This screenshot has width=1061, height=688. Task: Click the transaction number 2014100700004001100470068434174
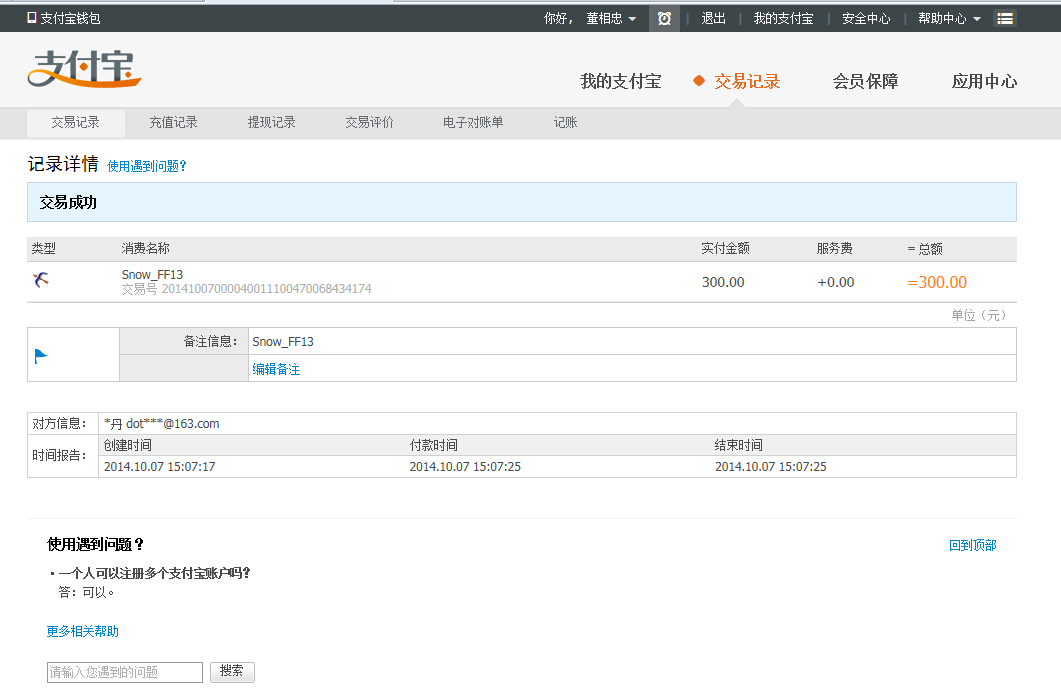pyautogui.click(x=267, y=289)
